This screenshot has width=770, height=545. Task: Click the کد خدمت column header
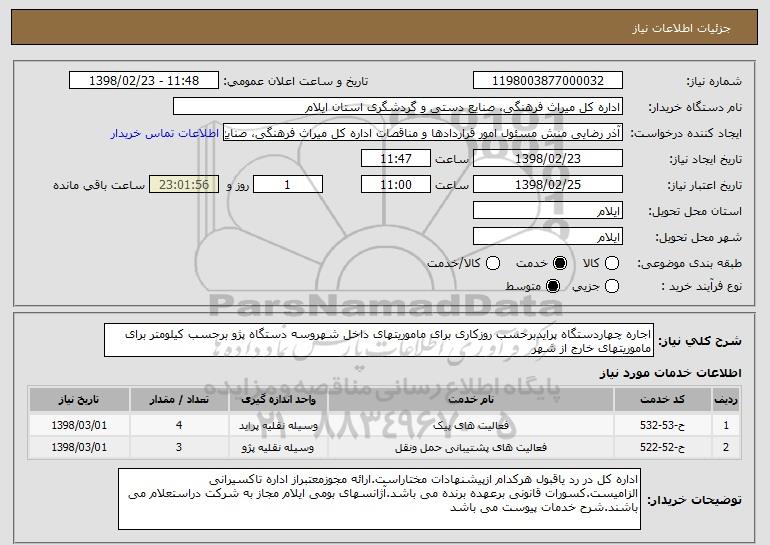[662, 400]
